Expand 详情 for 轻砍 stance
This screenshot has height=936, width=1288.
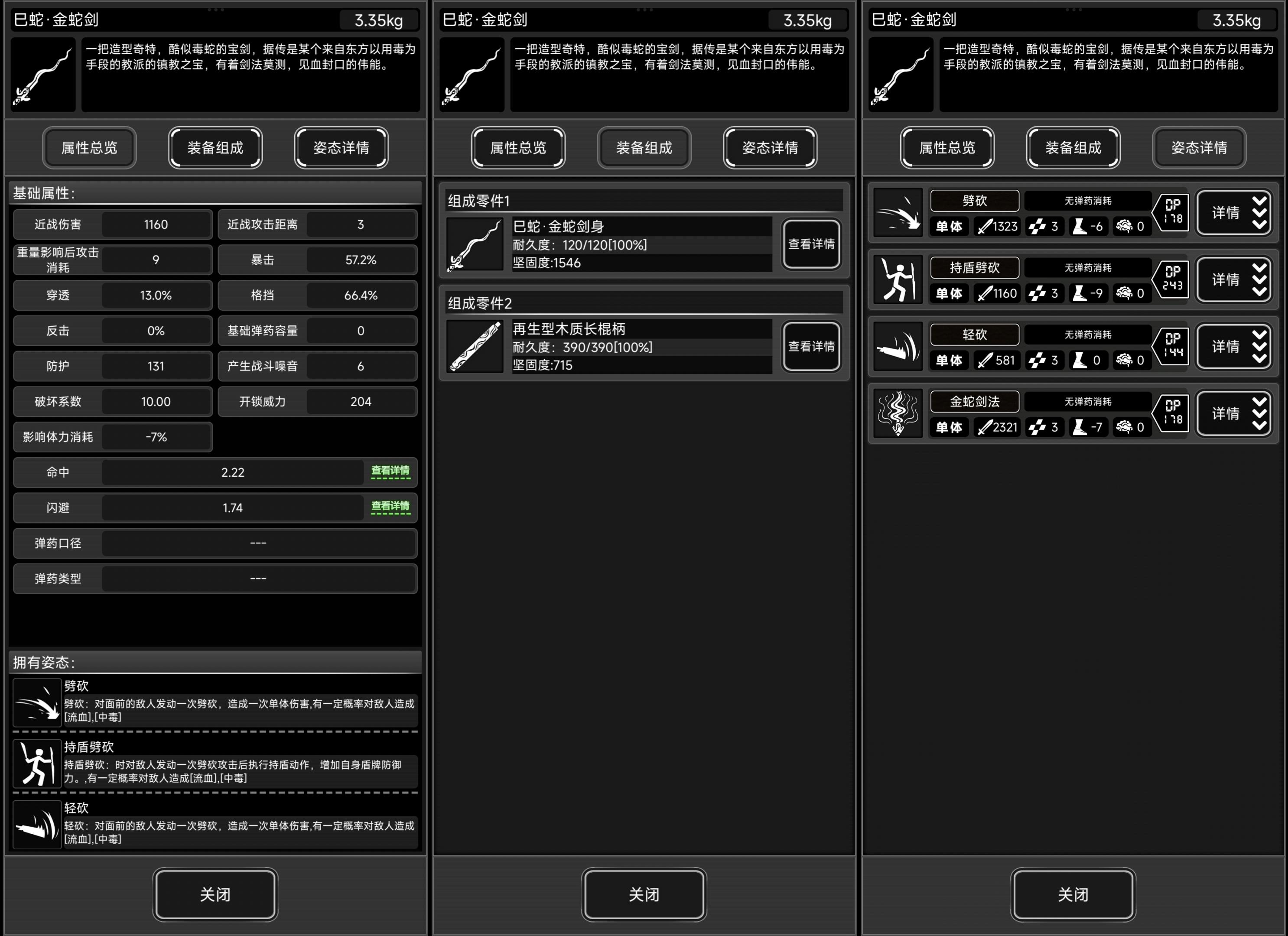coord(1233,347)
